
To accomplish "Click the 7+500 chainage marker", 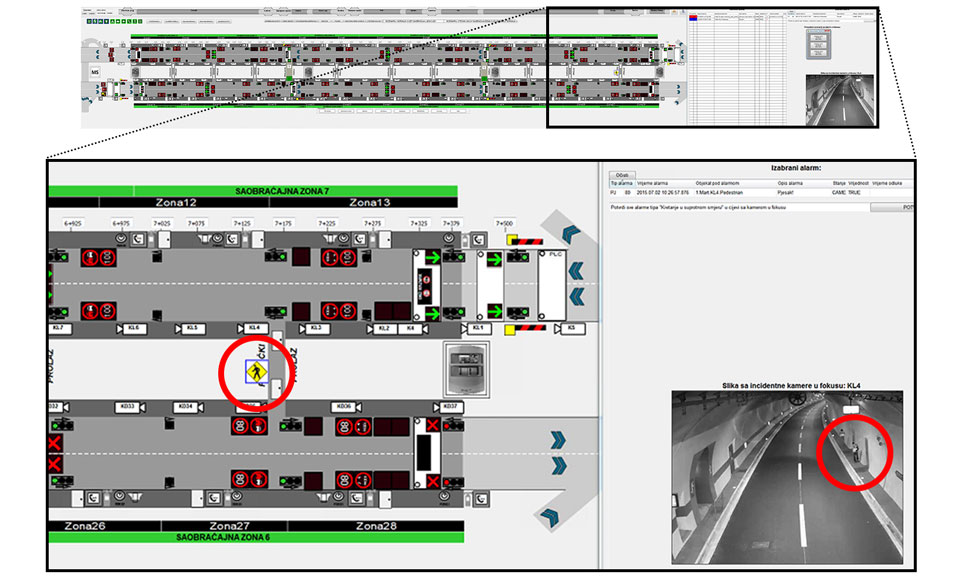I will (504, 223).
